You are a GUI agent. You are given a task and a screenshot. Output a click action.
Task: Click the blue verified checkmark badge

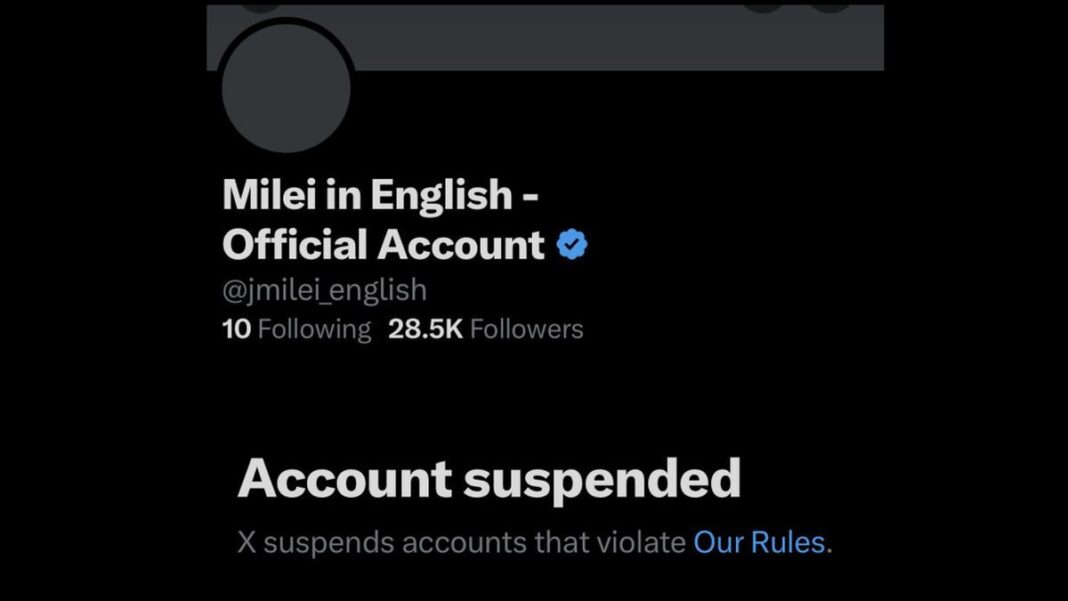tap(571, 244)
